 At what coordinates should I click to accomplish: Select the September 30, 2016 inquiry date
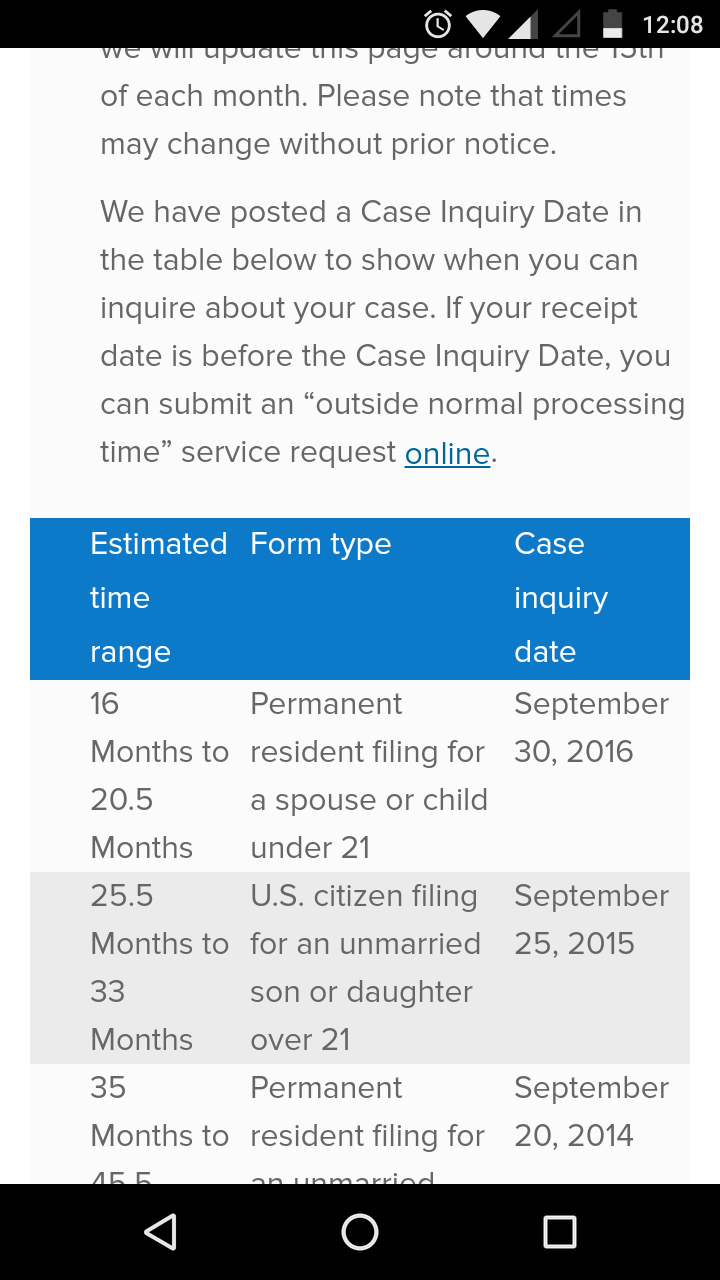(592, 728)
